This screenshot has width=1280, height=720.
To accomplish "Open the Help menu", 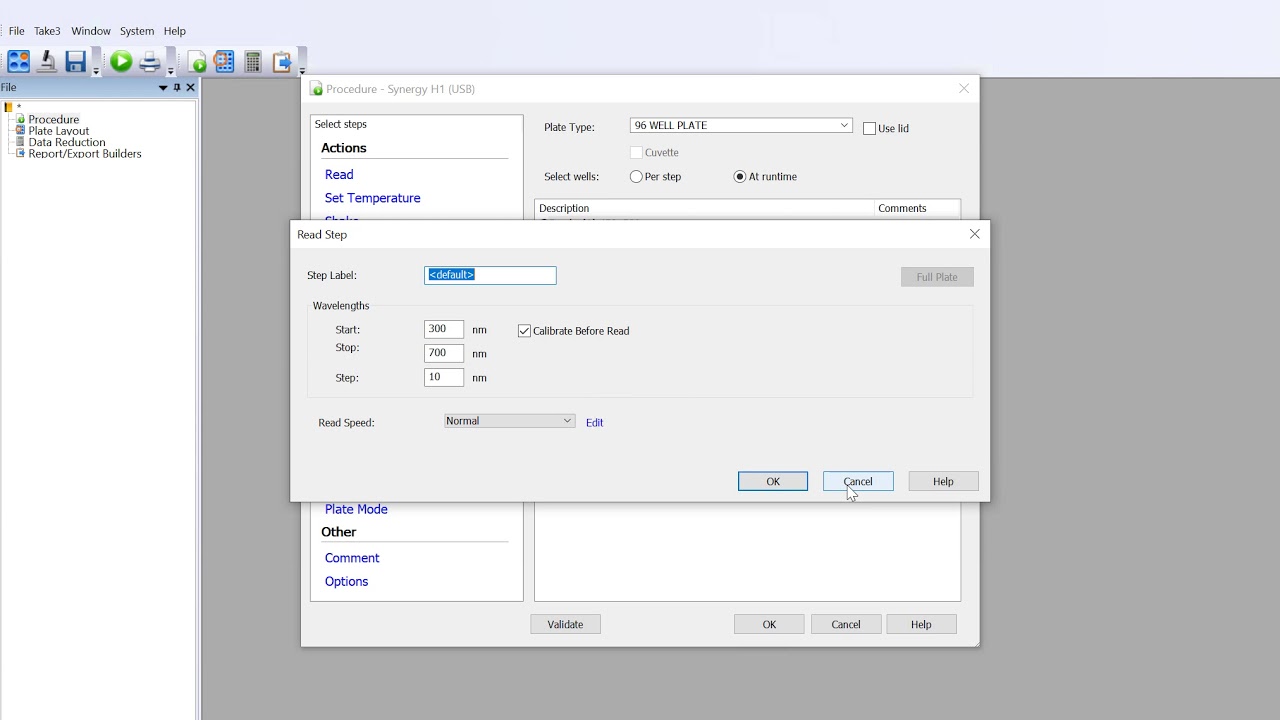I will (x=175, y=31).
